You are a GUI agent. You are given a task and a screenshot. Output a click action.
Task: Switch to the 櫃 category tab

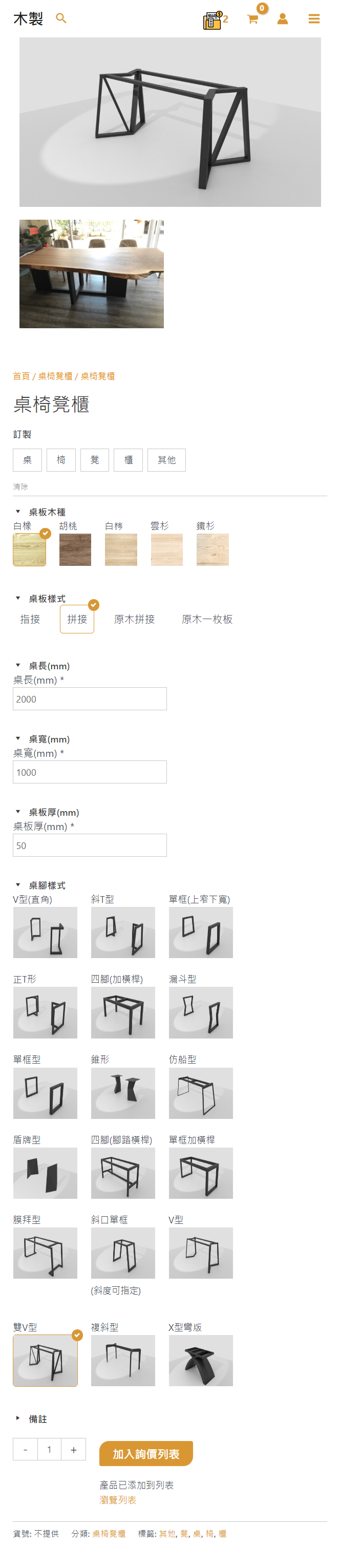(128, 460)
